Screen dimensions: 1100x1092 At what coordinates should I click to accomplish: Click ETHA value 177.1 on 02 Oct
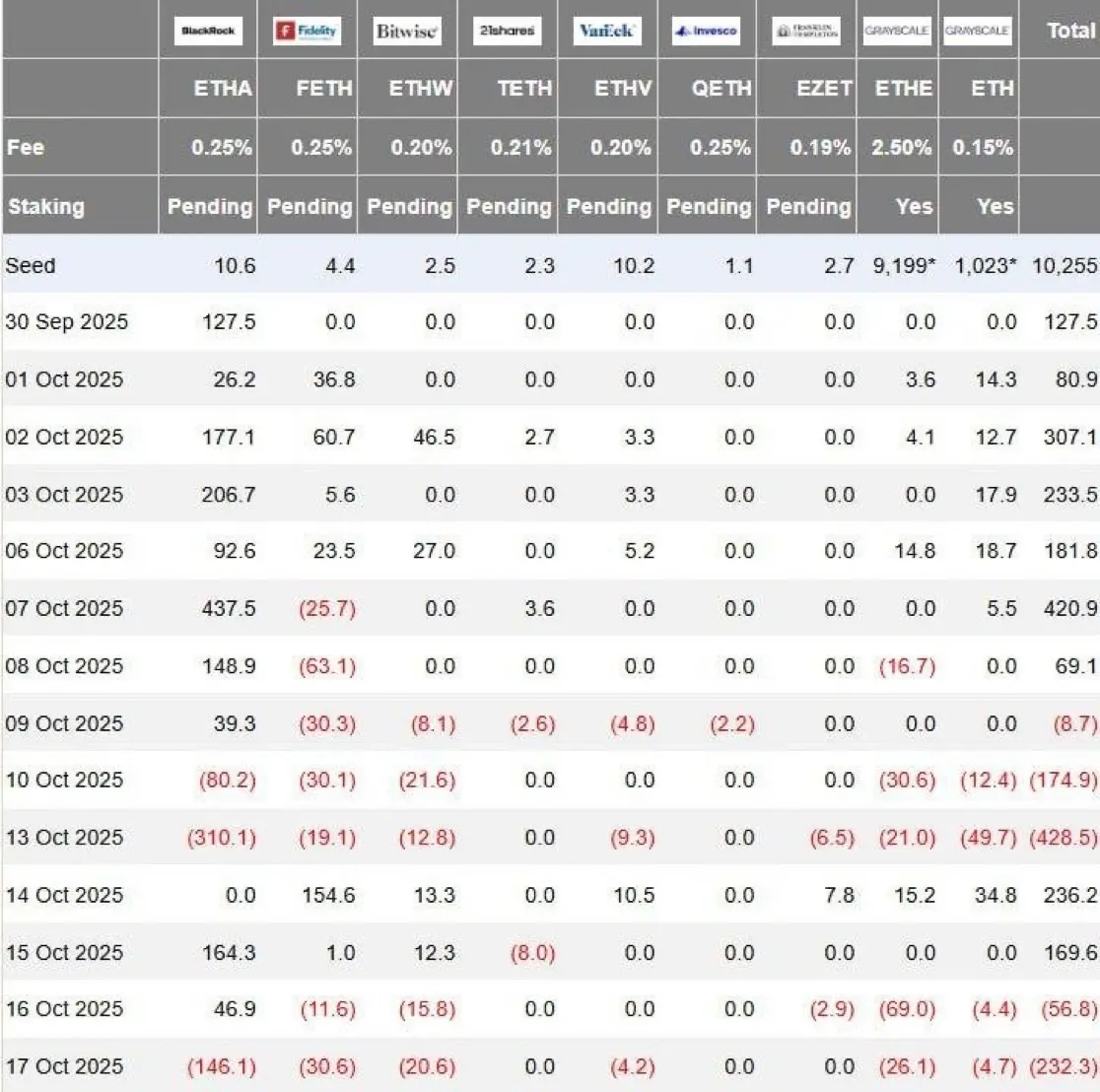point(229,437)
